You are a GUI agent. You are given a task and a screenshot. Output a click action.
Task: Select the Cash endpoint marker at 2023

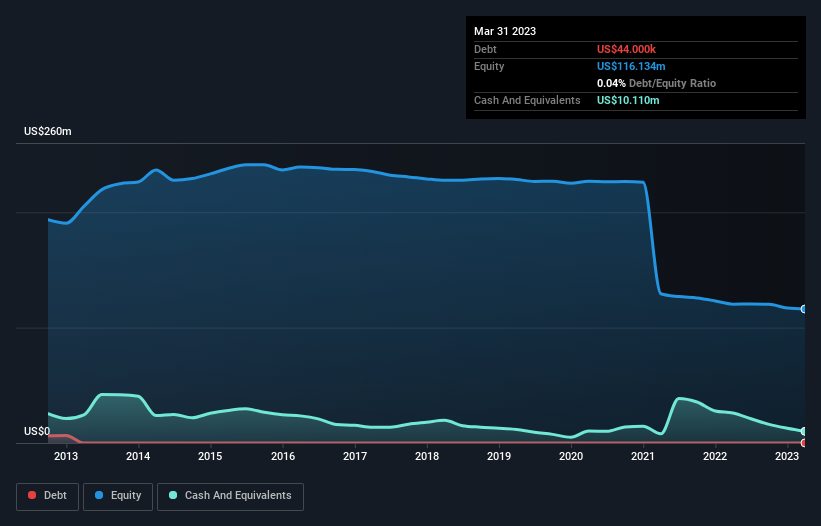tap(804, 431)
